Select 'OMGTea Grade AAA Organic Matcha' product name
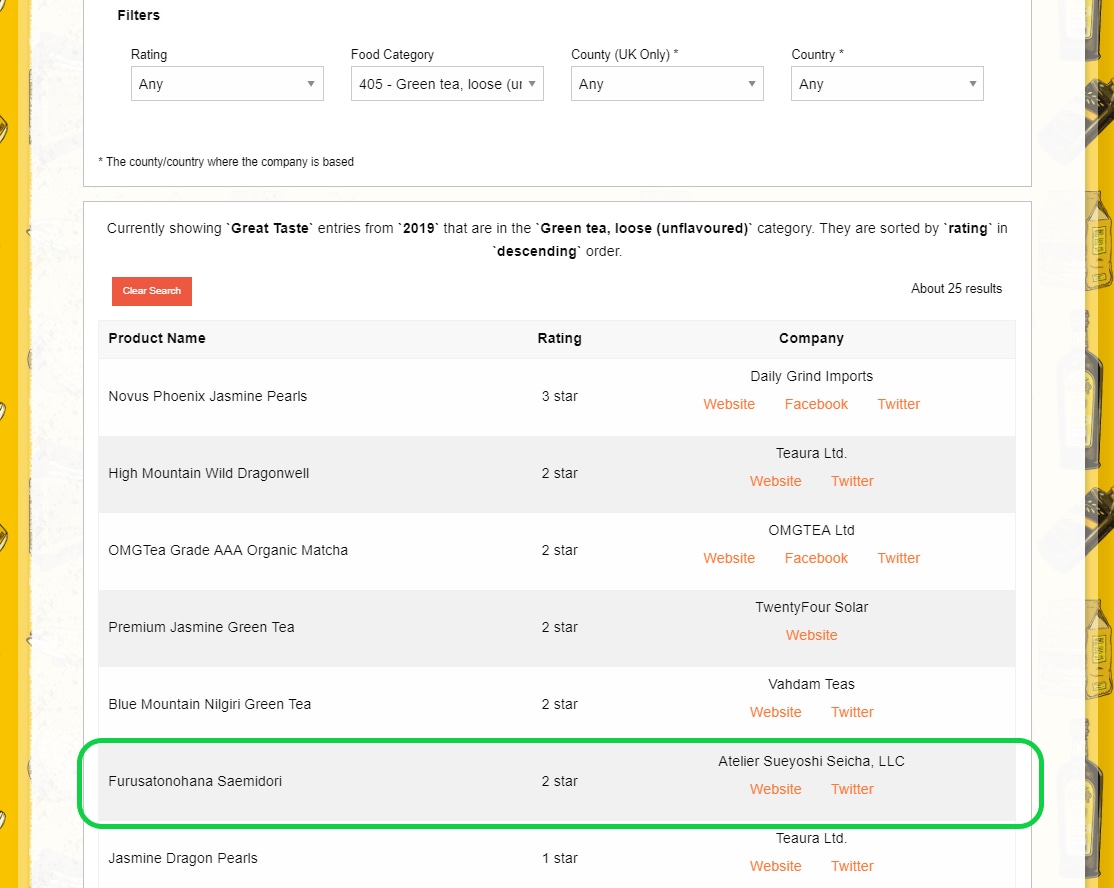Screen dimensions: 1114x888 pos(228,550)
